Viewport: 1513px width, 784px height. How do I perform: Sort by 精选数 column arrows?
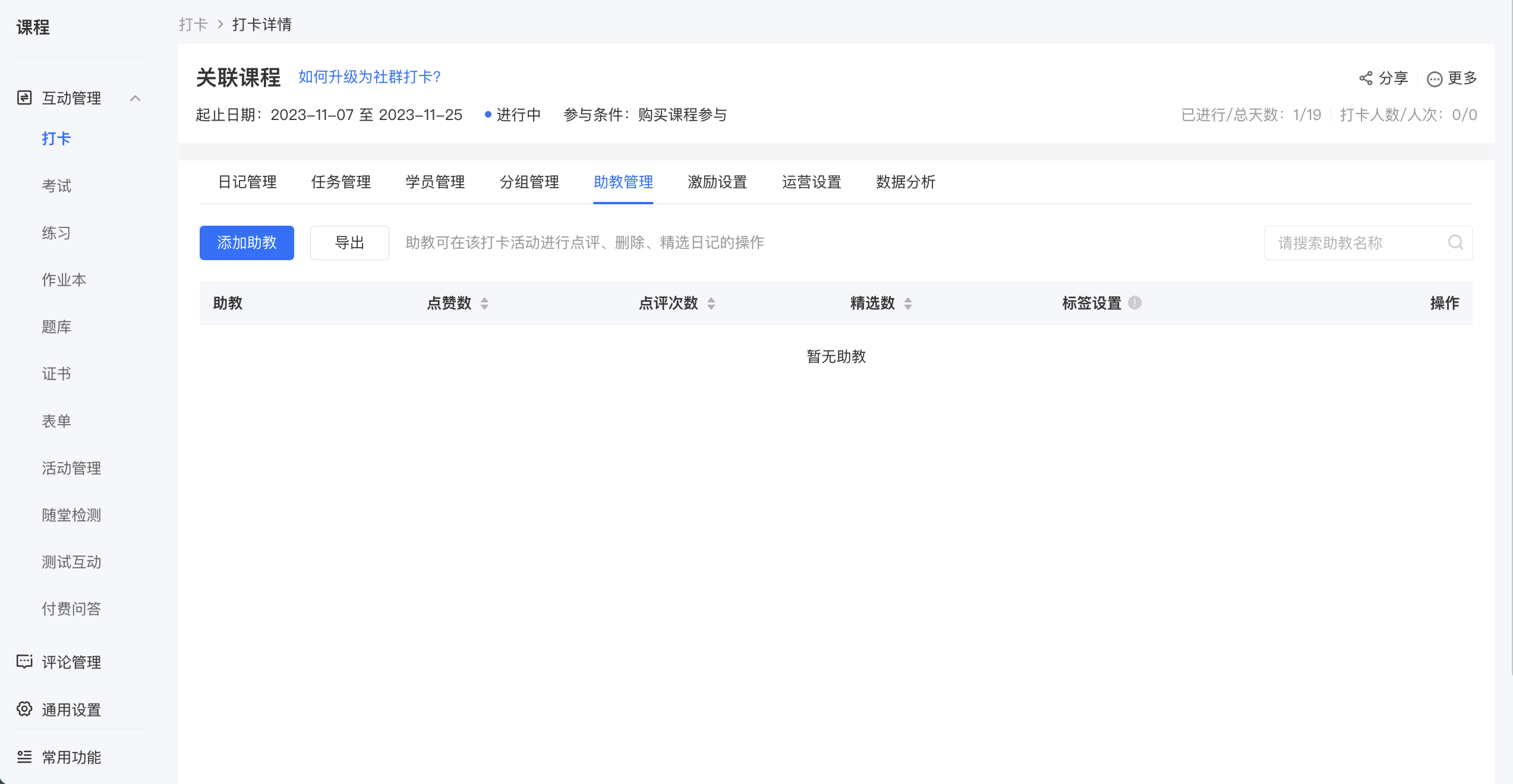[907, 304]
